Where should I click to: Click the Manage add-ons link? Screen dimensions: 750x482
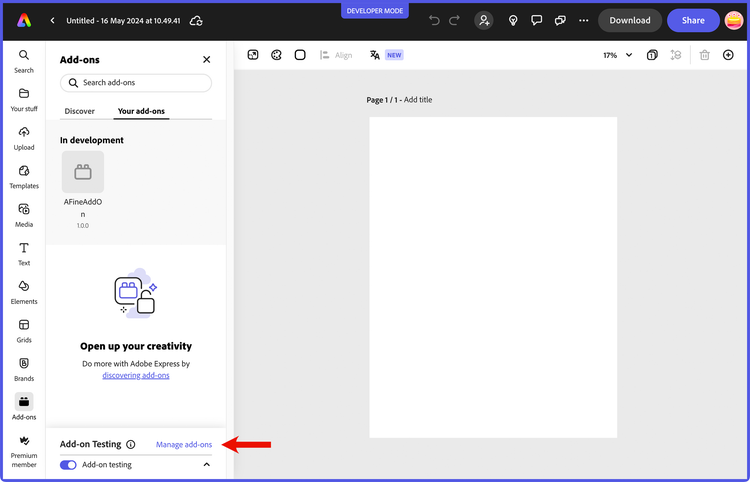click(x=184, y=445)
